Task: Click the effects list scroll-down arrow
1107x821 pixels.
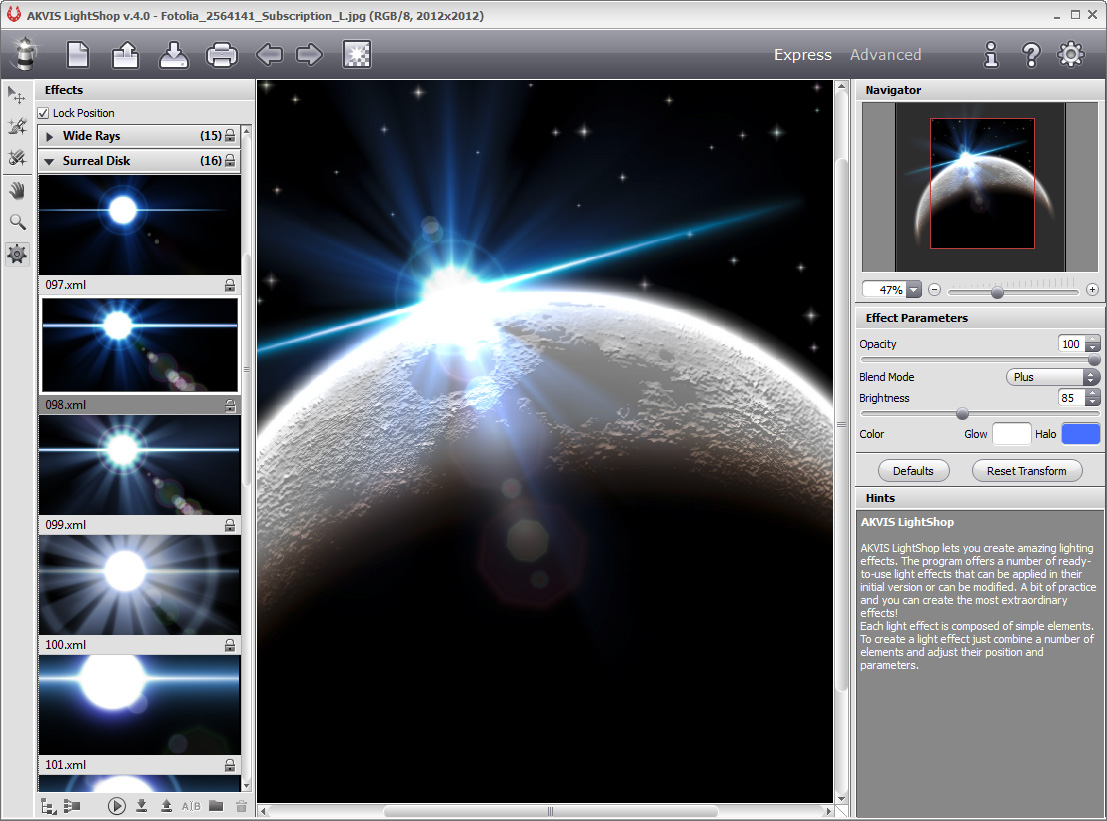Action: click(x=246, y=786)
